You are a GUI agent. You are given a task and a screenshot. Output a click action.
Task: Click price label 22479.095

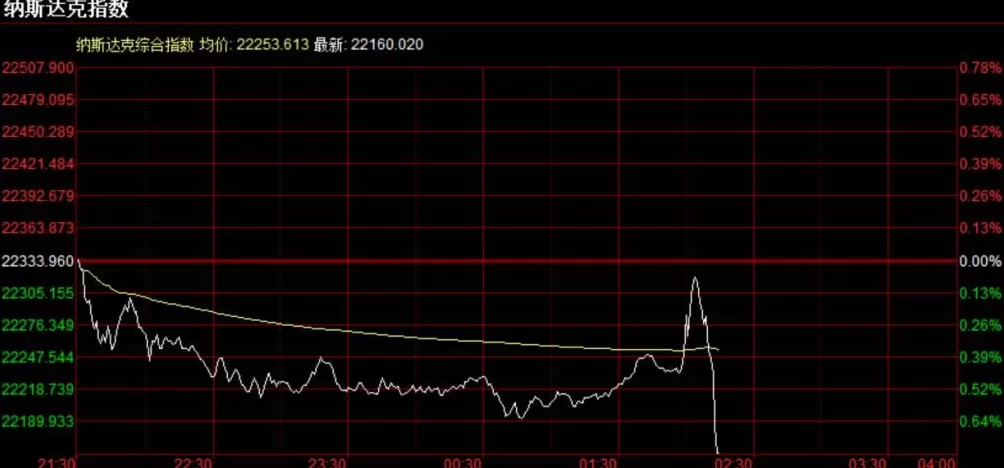(38, 100)
